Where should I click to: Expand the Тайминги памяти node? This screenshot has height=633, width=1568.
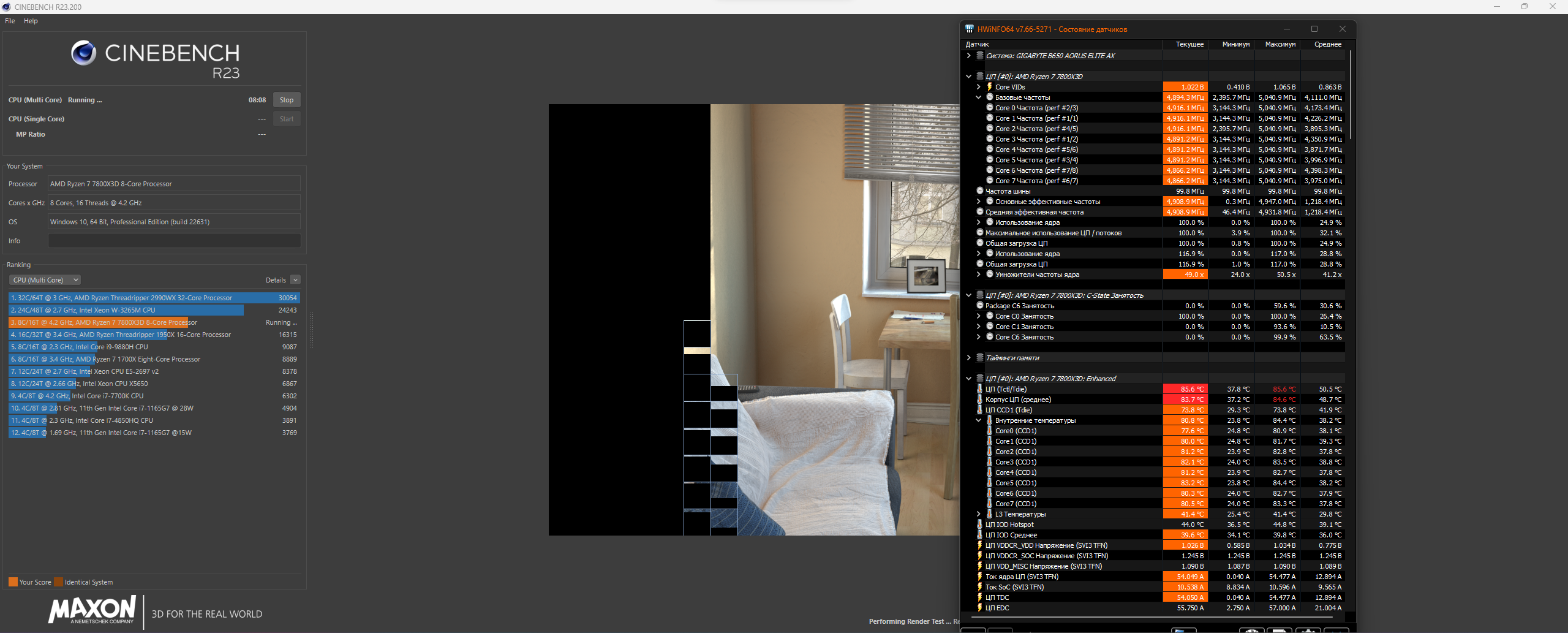pyautogui.click(x=968, y=358)
